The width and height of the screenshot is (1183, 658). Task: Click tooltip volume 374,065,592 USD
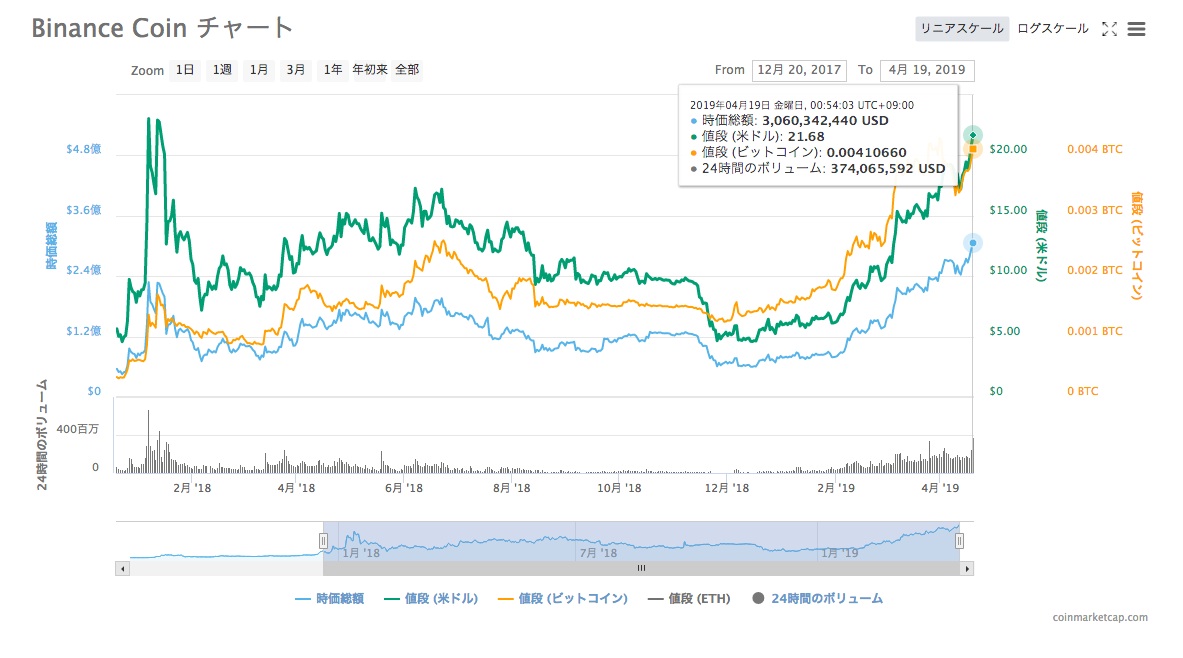pos(887,168)
